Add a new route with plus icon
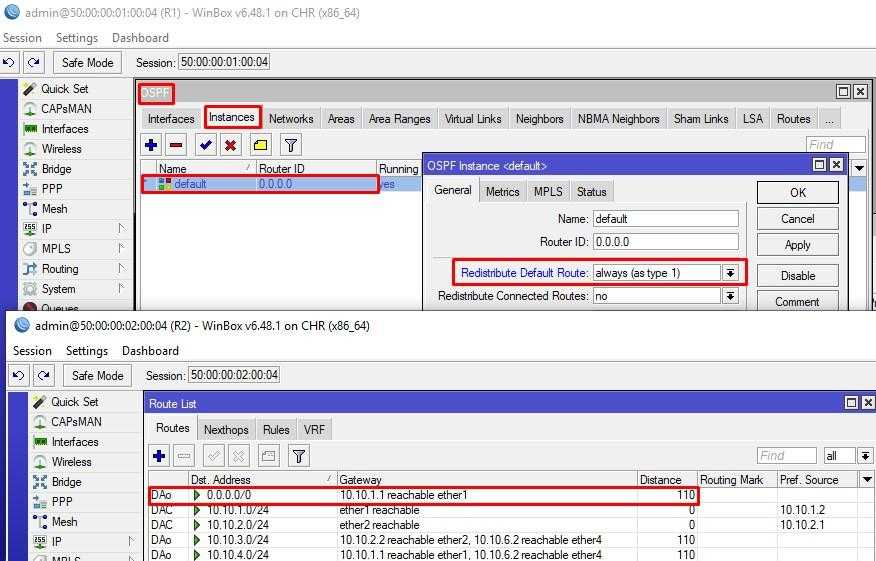 pyautogui.click(x=159, y=456)
